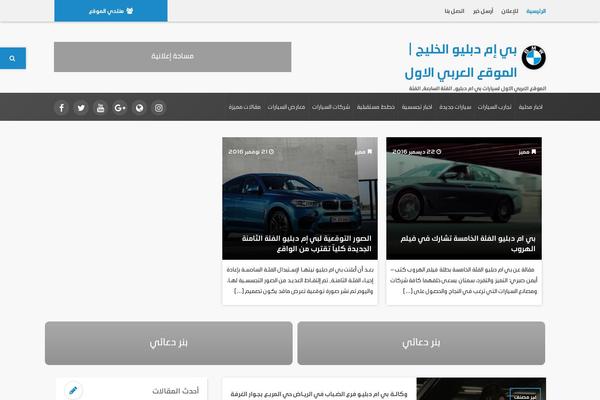
Task: Select معارض السيارات in the dark navigation bar
Action: point(286,107)
